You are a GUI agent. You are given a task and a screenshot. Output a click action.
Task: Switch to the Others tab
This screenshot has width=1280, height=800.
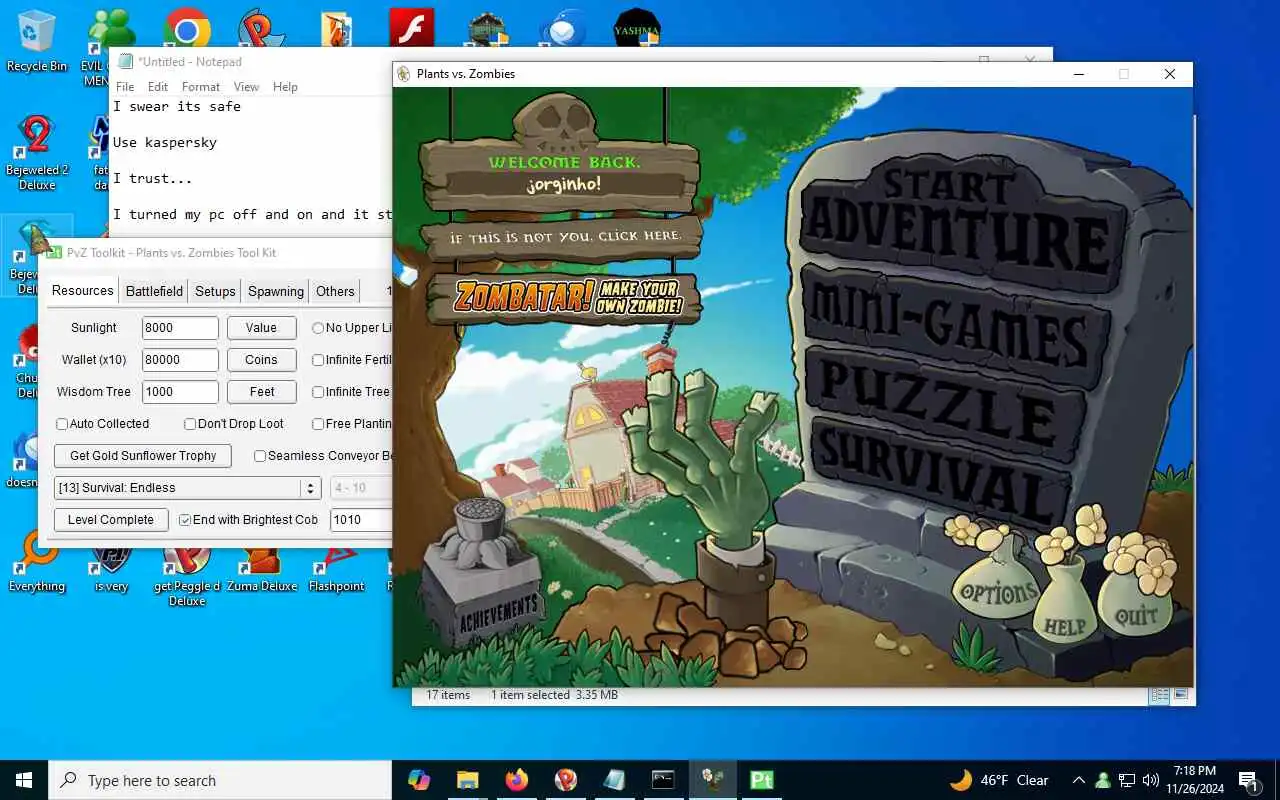[335, 291]
